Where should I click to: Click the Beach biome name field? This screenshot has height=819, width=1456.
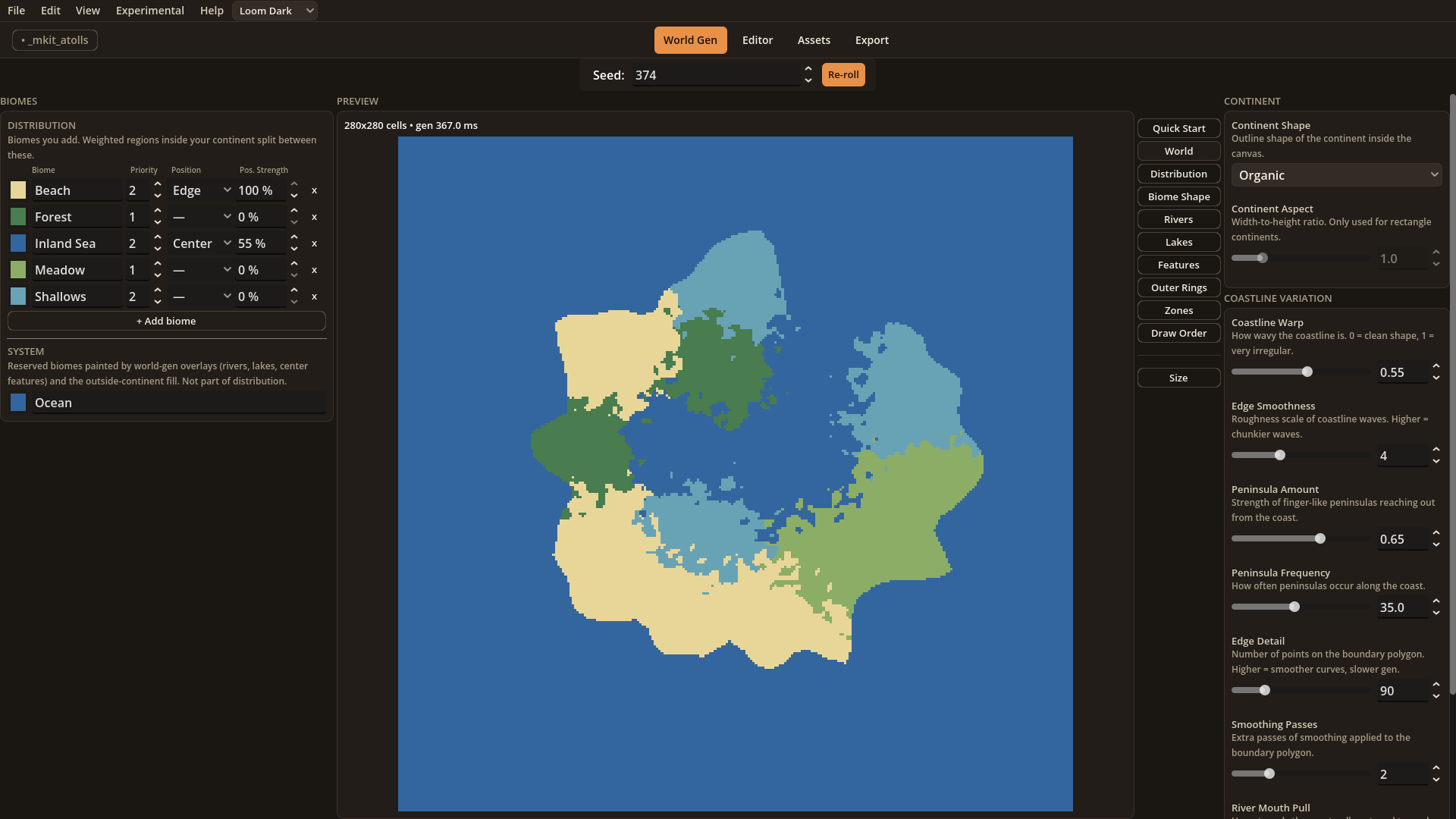click(x=77, y=190)
